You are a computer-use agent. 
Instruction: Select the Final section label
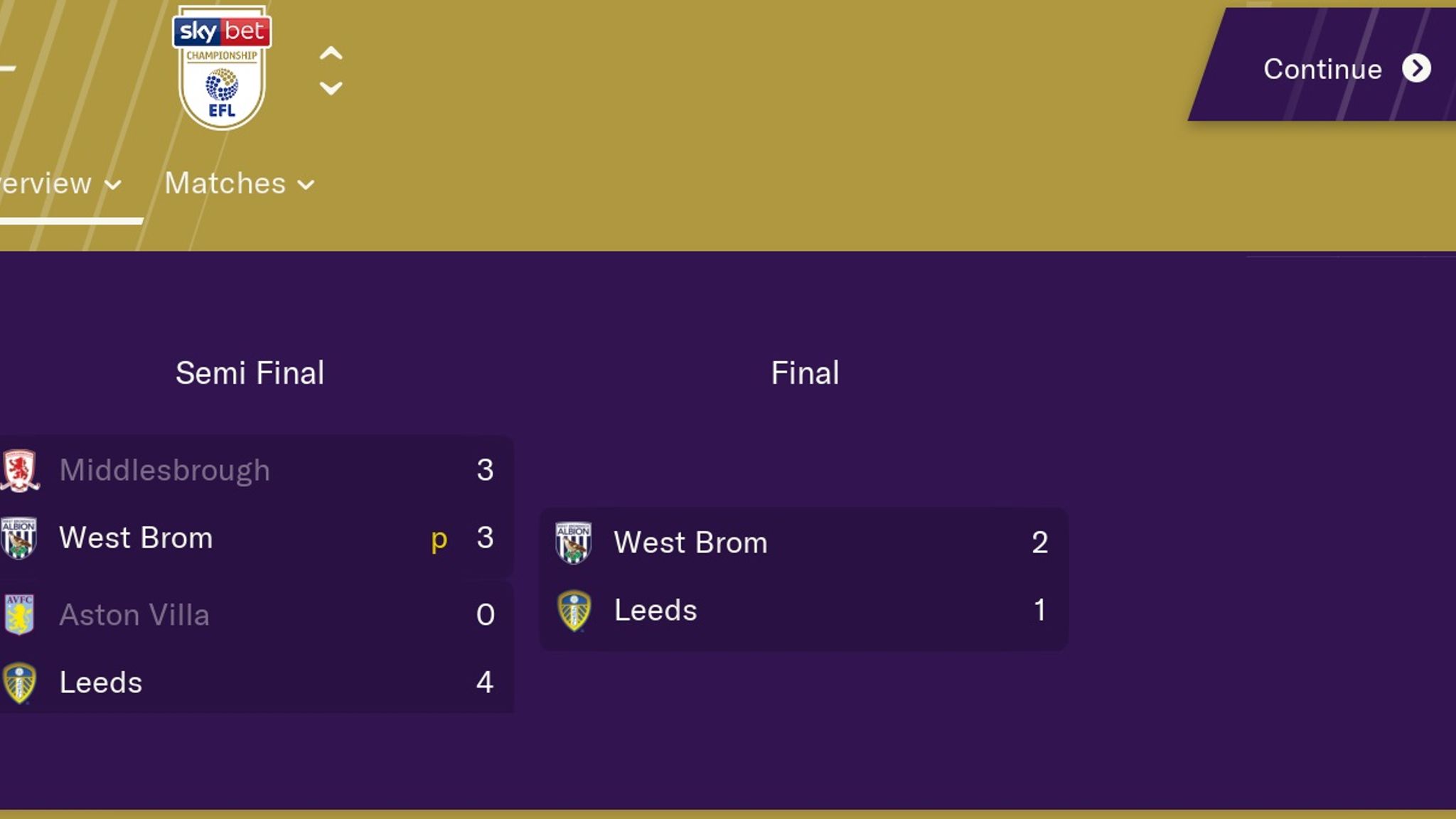click(805, 373)
